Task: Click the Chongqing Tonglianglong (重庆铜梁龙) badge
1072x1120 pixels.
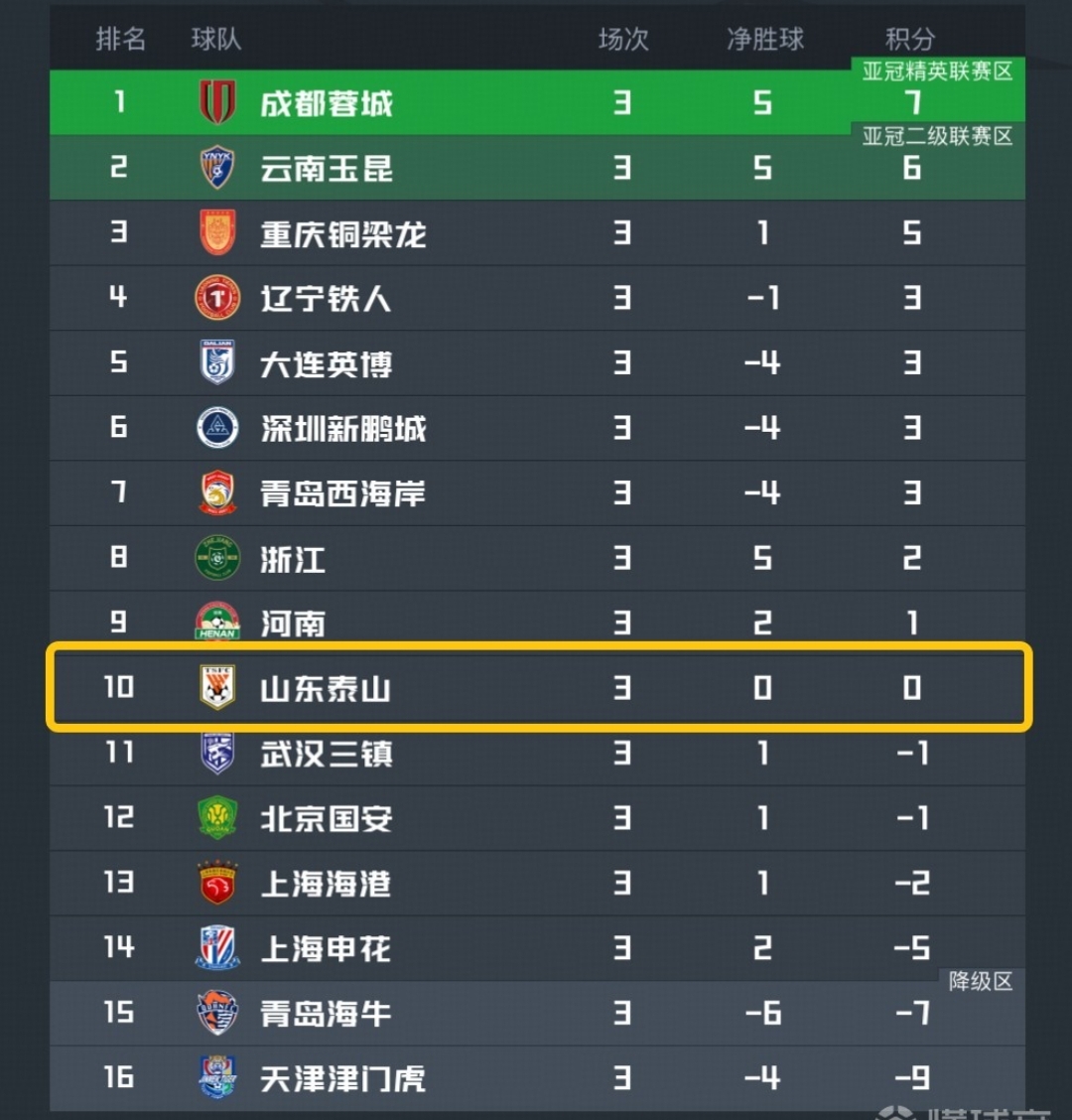Action: 217,233
